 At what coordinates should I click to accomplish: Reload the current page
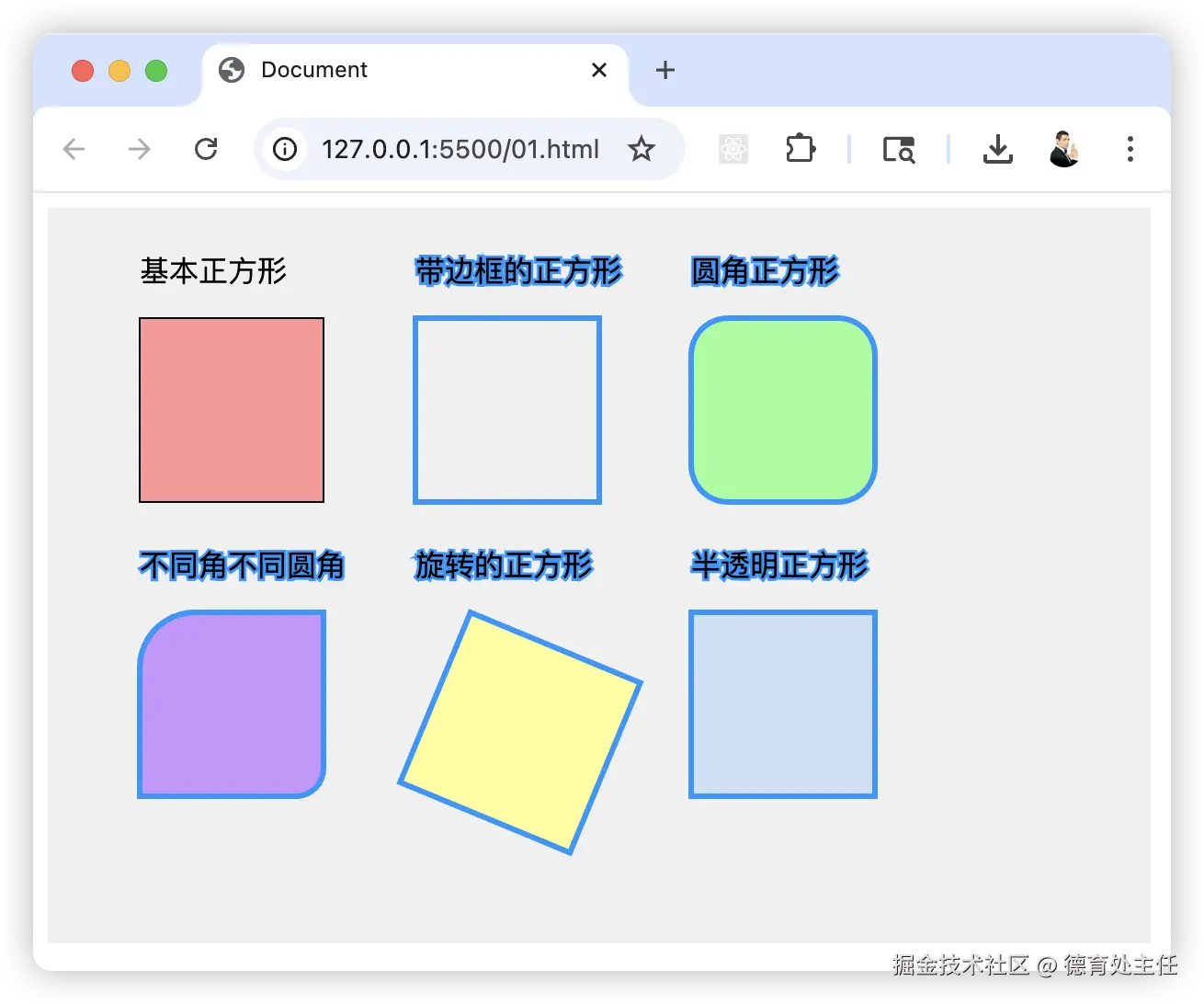point(206,149)
